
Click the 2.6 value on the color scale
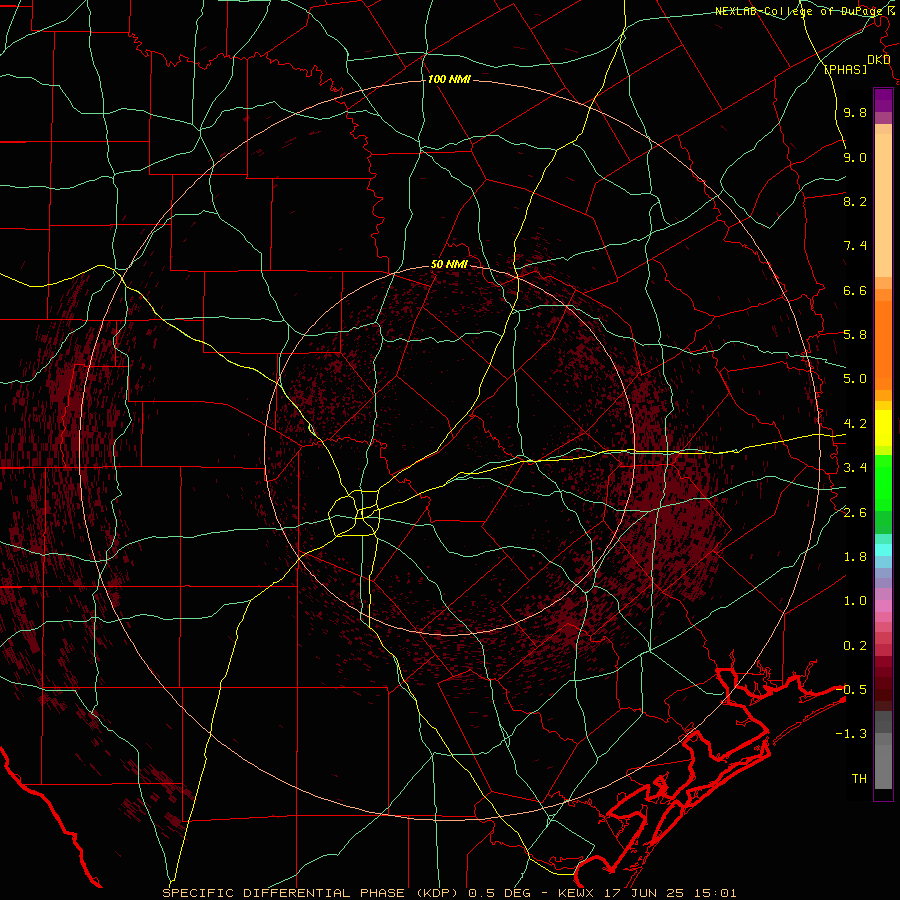point(855,513)
